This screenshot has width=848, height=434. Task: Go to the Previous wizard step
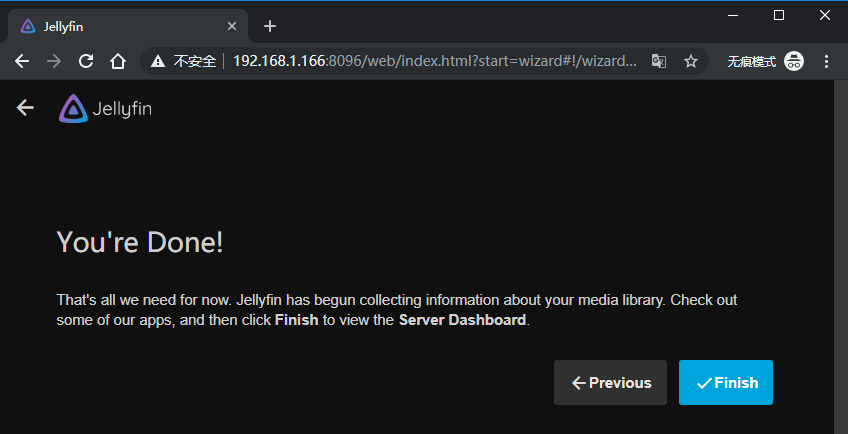(x=610, y=383)
